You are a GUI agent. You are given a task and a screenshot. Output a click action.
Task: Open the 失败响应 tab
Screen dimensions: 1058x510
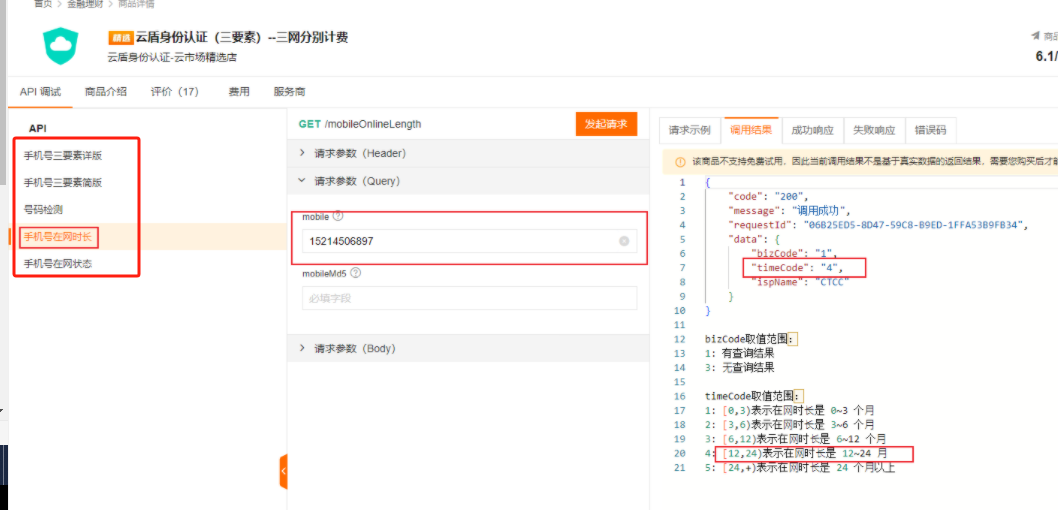click(874, 130)
